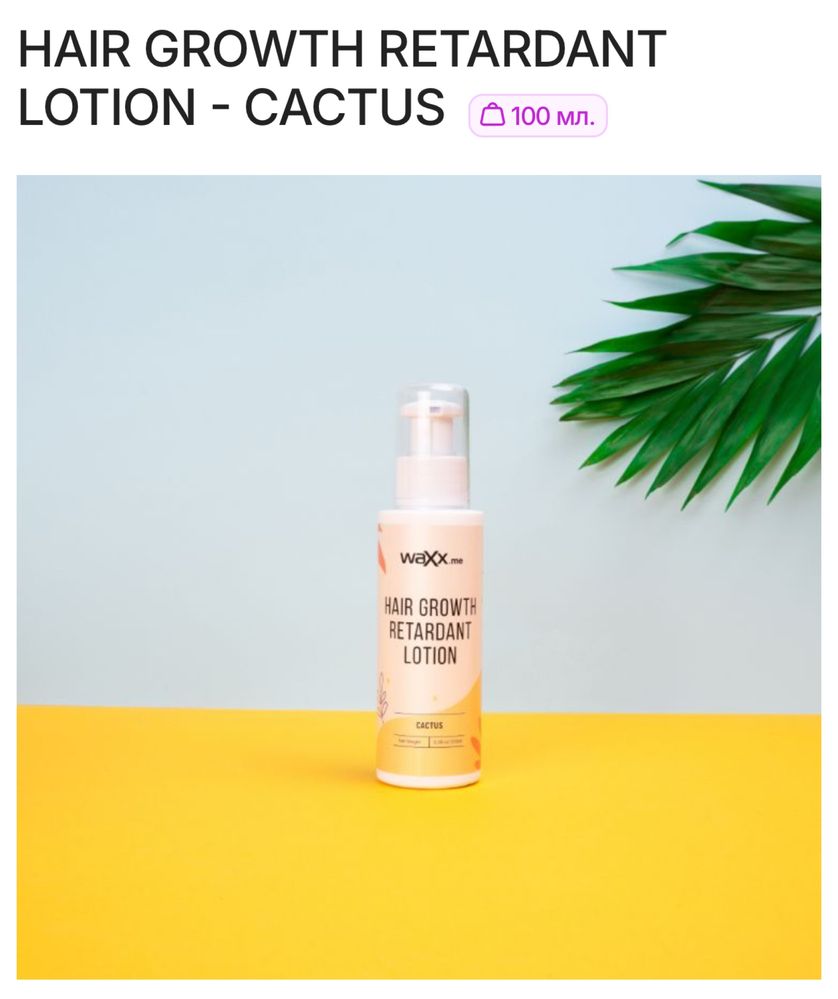This screenshot has height=999, width=838.
Task: Open the Hair Growth Retardant Lotion title
Action: coord(342,77)
